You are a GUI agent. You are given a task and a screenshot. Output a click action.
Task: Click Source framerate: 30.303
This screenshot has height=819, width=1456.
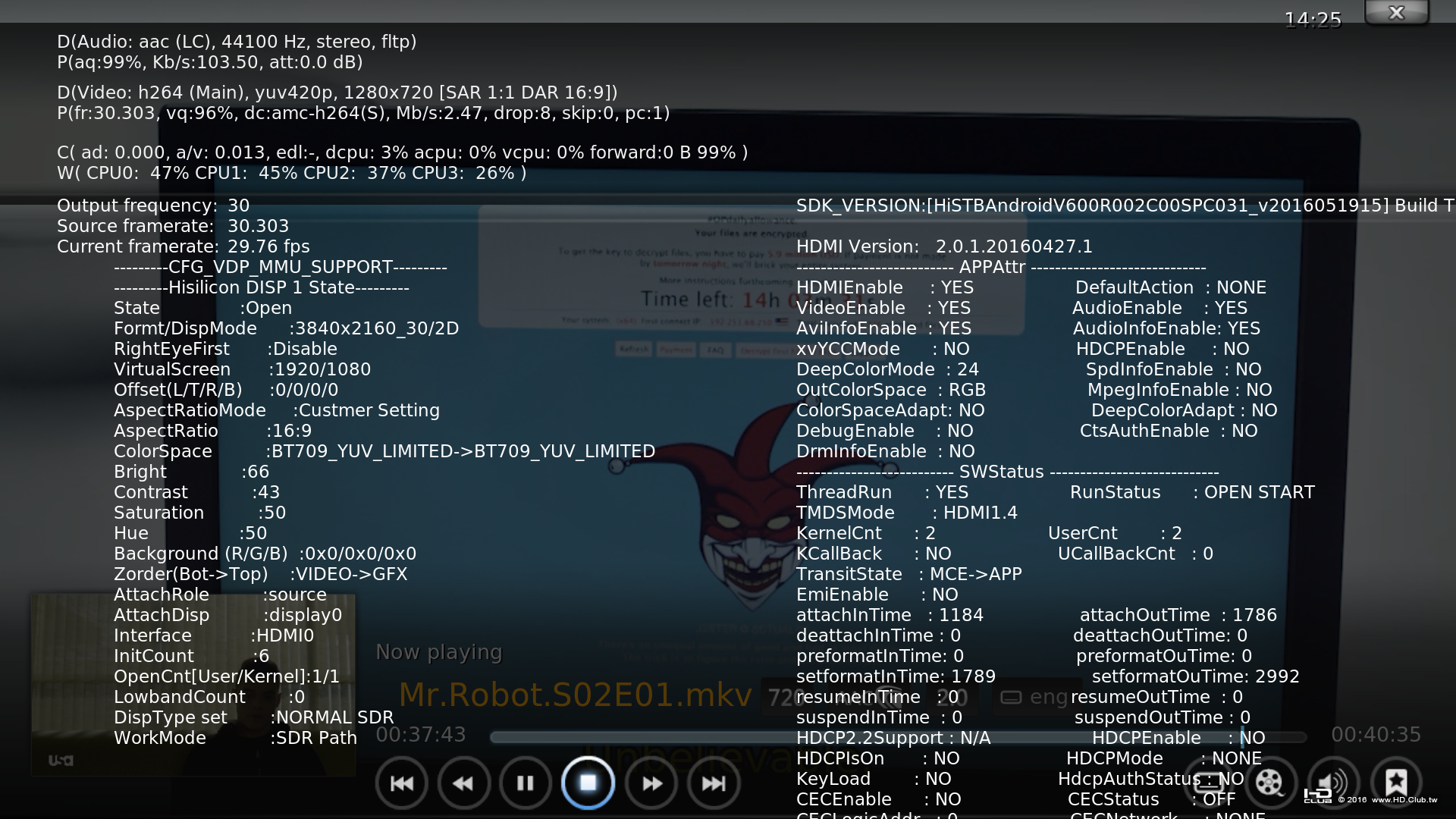point(173,226)
